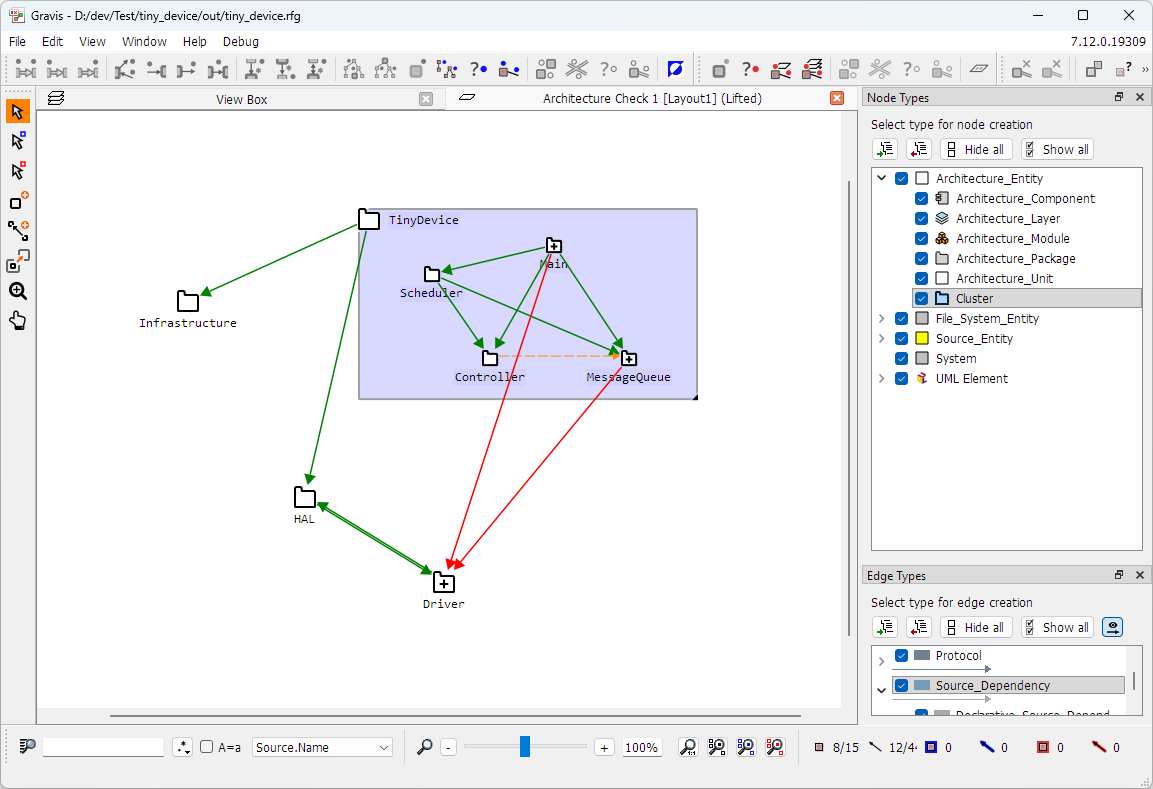The height and width of the screenshot is (789, 1153).
Task: Click the first toolbar icon at far left
Action: coord(26,70)
